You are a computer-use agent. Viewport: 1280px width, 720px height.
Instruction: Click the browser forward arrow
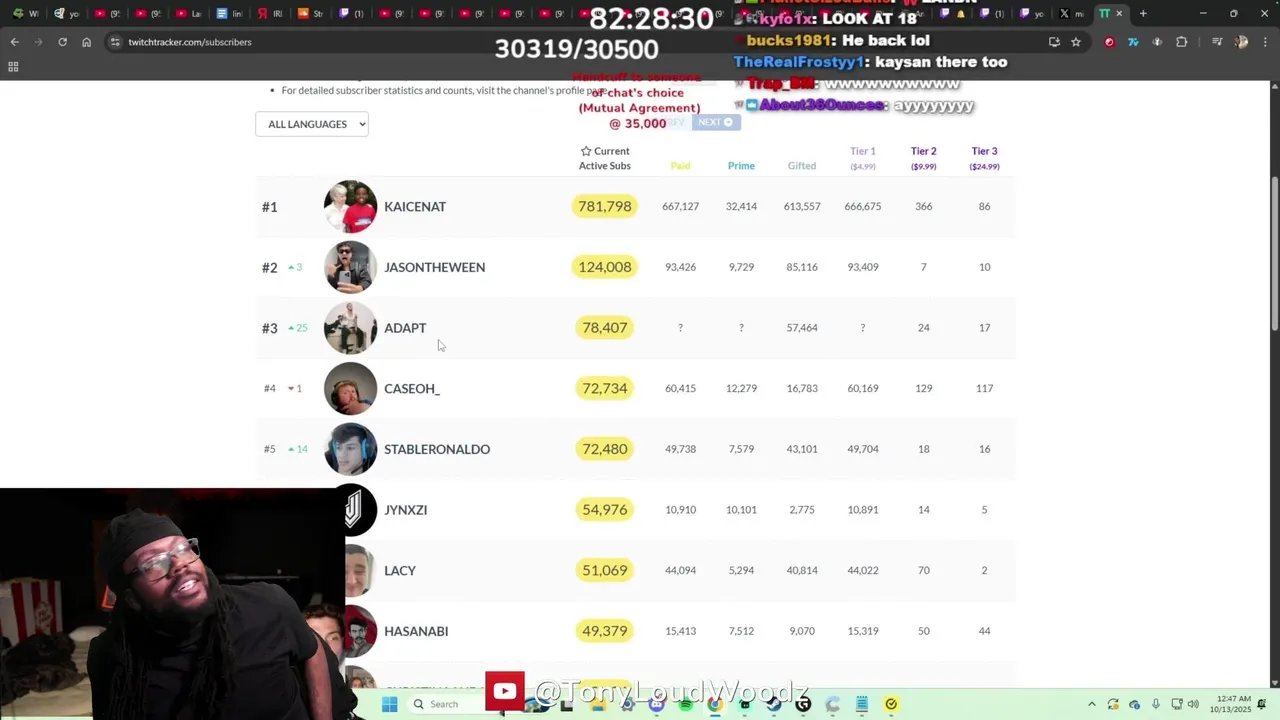point(38,42)
